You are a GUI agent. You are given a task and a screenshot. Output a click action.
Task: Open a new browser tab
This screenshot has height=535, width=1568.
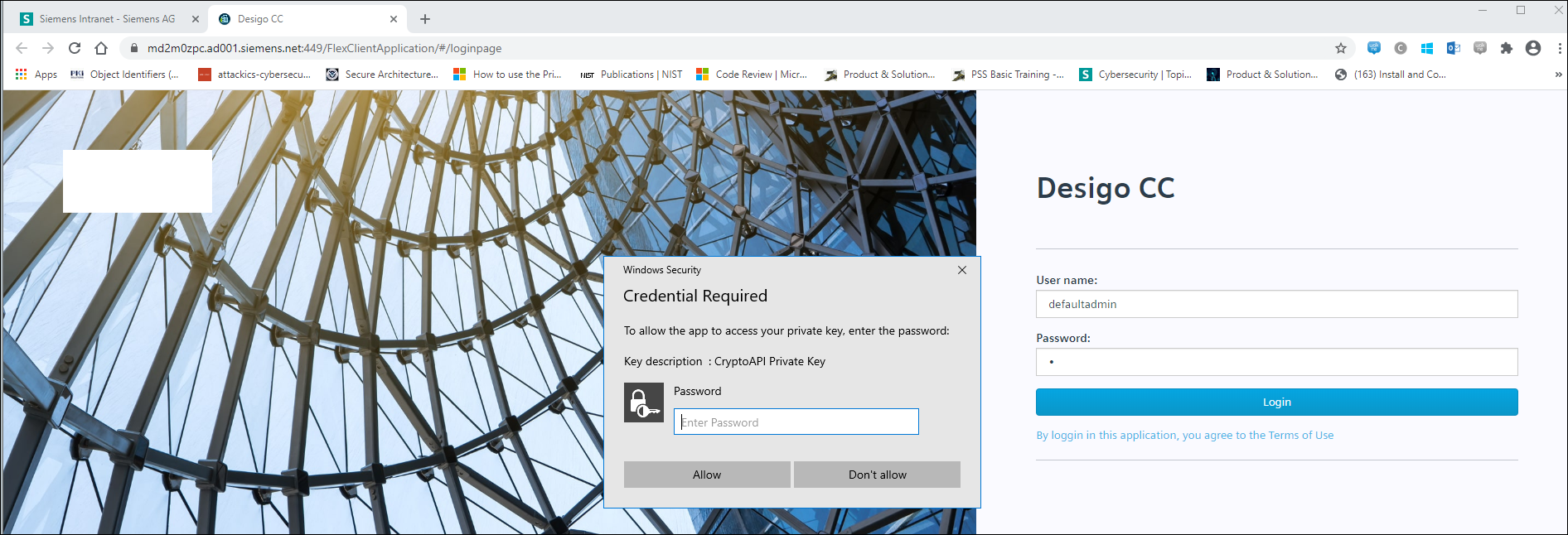pyautogui.click(x=425, y=19)
